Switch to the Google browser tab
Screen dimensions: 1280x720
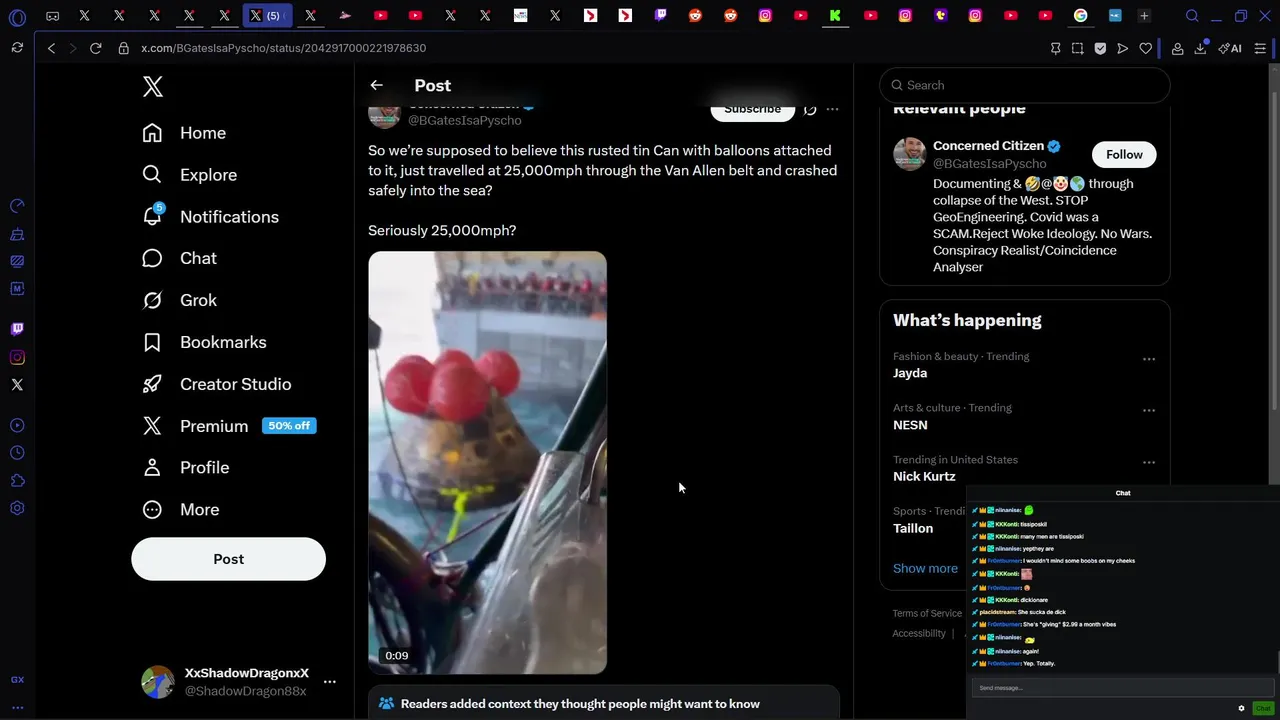1080,16
